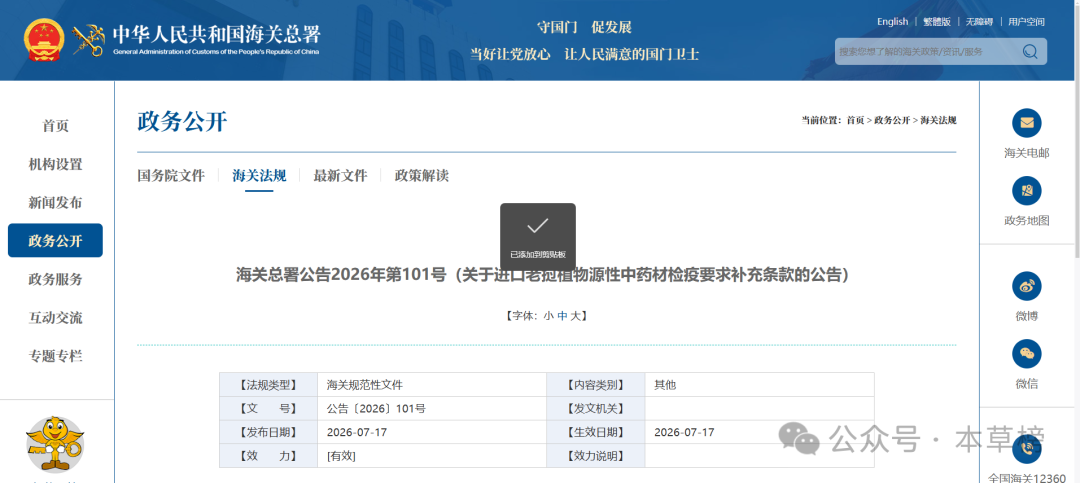
Task: Open 无障碍 accessibility mode
Action: [x=979, y=21]
